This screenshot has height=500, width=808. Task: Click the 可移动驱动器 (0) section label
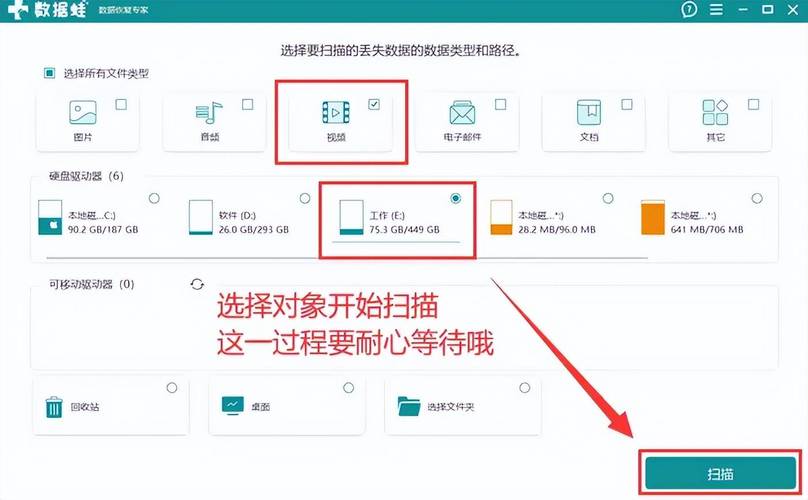(x=92, y=285)
